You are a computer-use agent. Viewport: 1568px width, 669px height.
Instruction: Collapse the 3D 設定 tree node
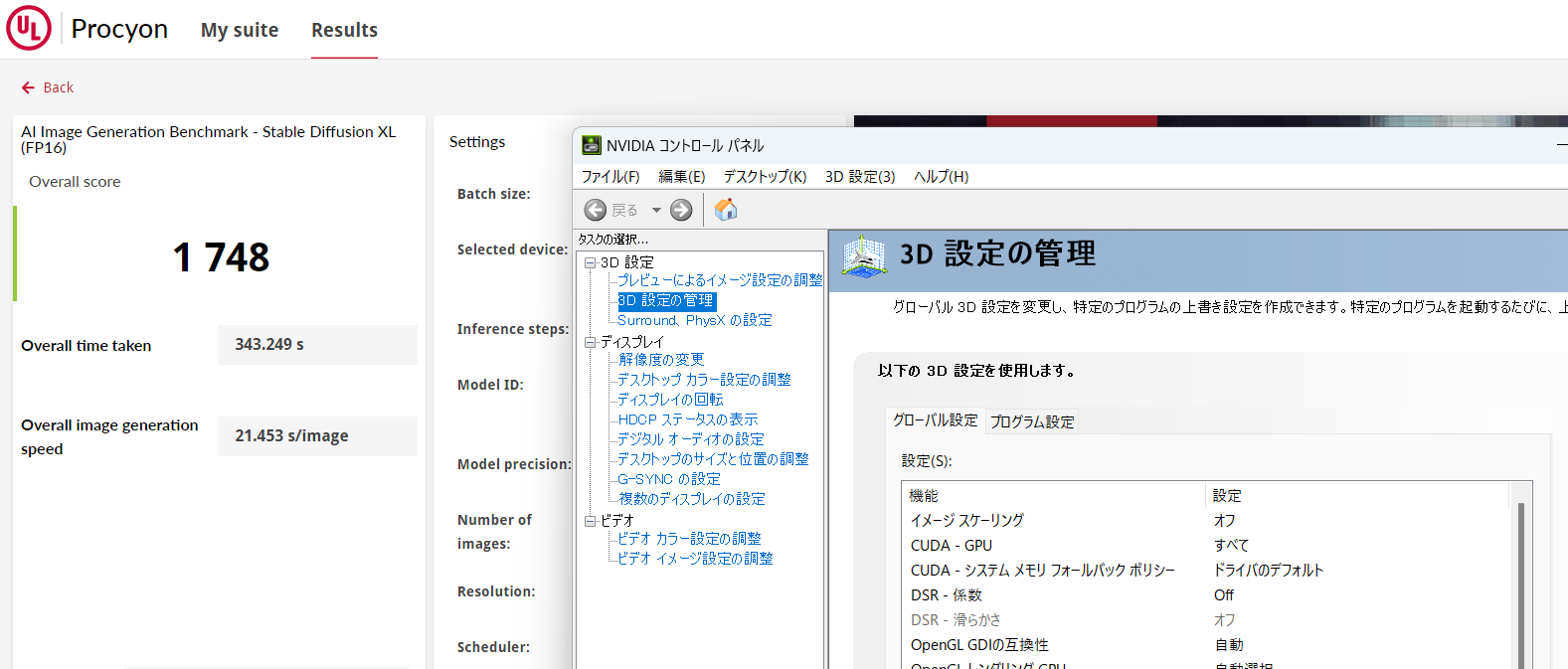click(x=590, y=262)
